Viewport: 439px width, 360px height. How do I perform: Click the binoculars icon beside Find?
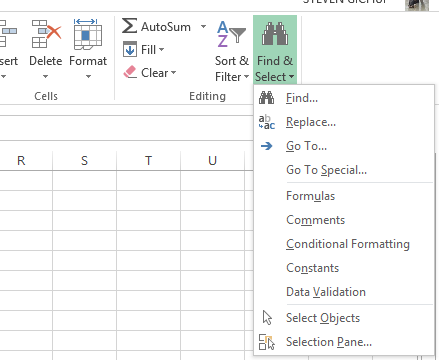point(267,98)
